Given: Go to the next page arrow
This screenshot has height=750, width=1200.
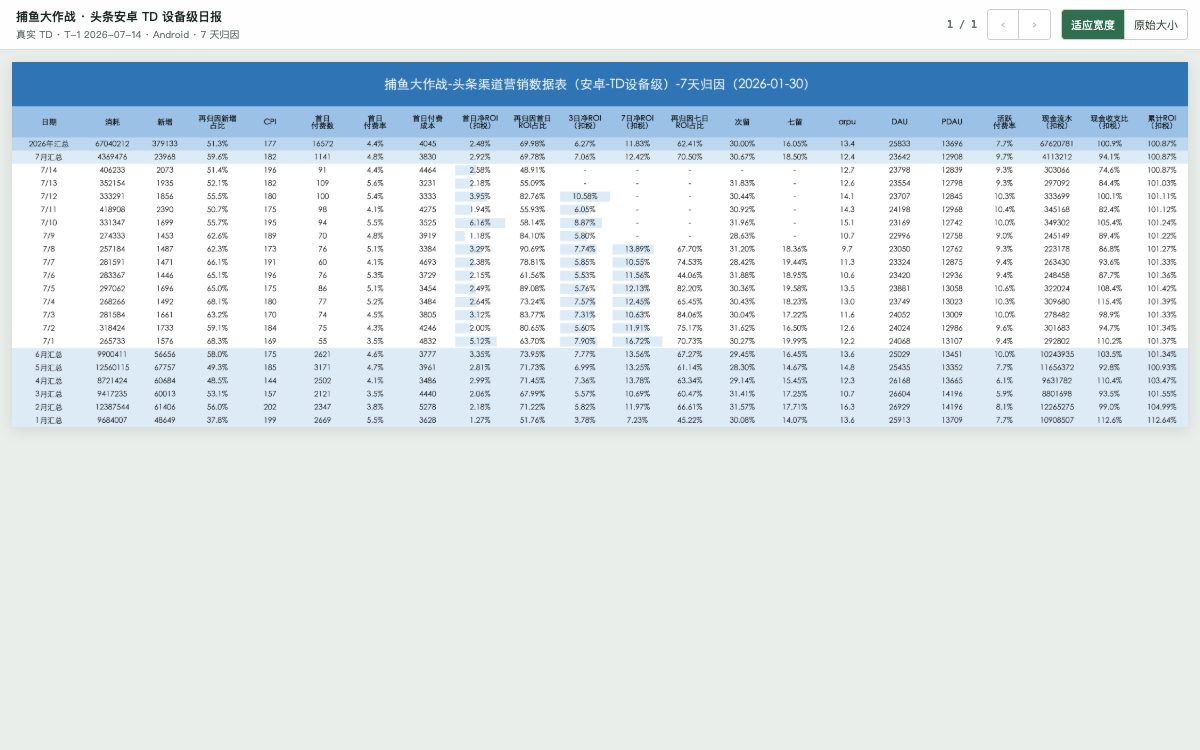Looking at the screenshot, I should point(1035,25).
